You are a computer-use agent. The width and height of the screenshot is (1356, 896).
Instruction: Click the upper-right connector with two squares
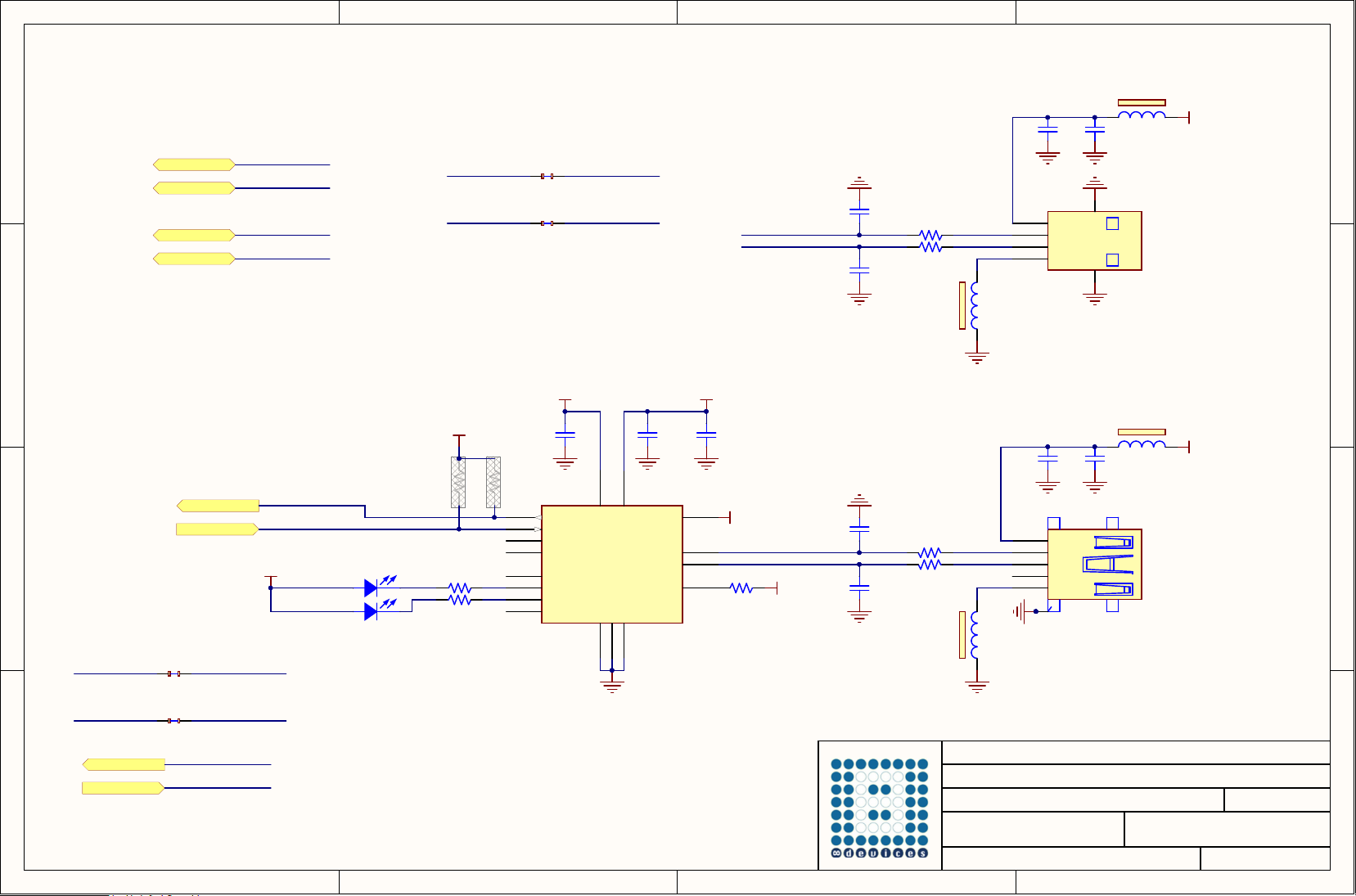[x=1094, y=241]
